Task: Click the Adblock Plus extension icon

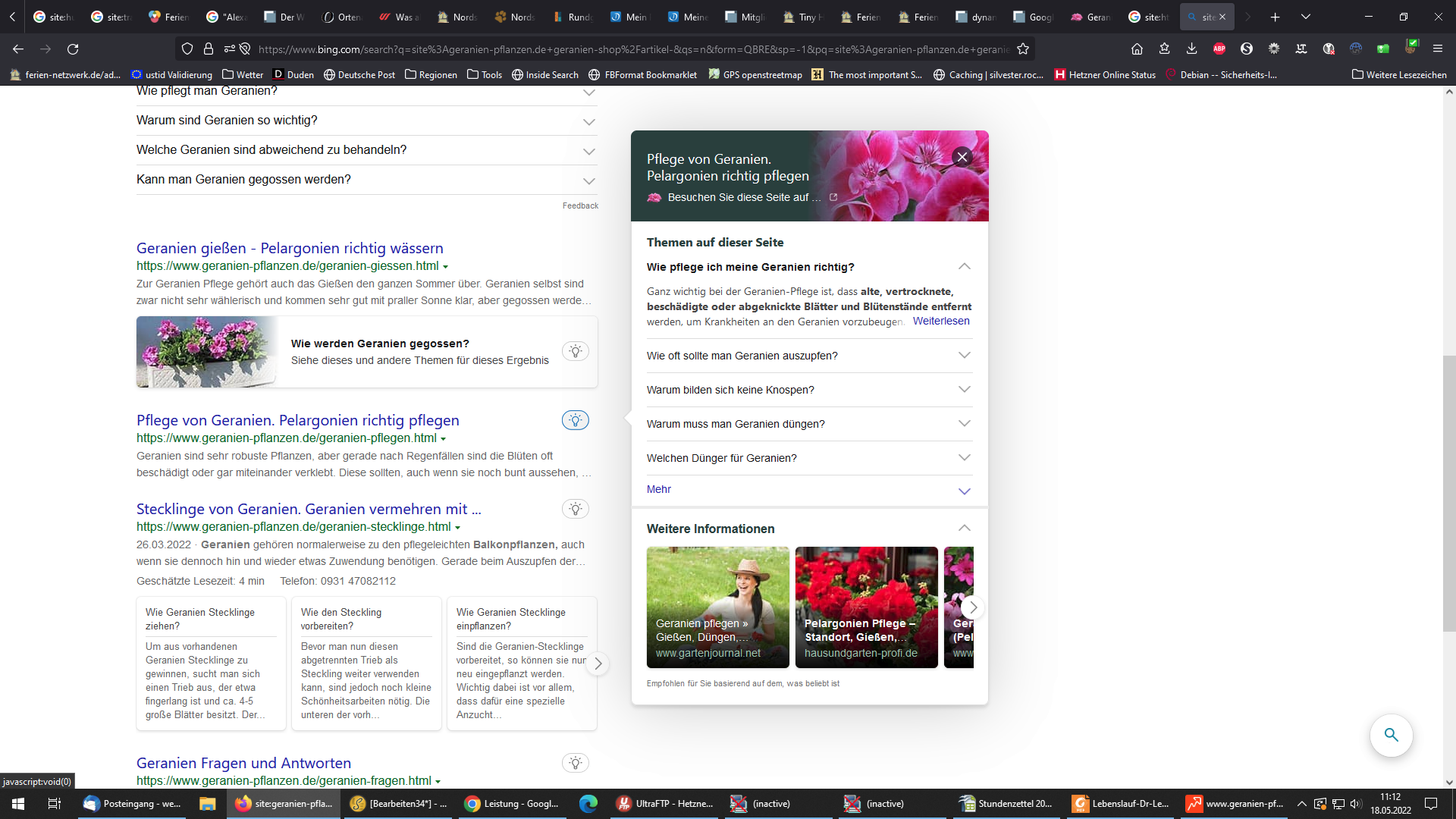Action: [x=1219, y=49]
